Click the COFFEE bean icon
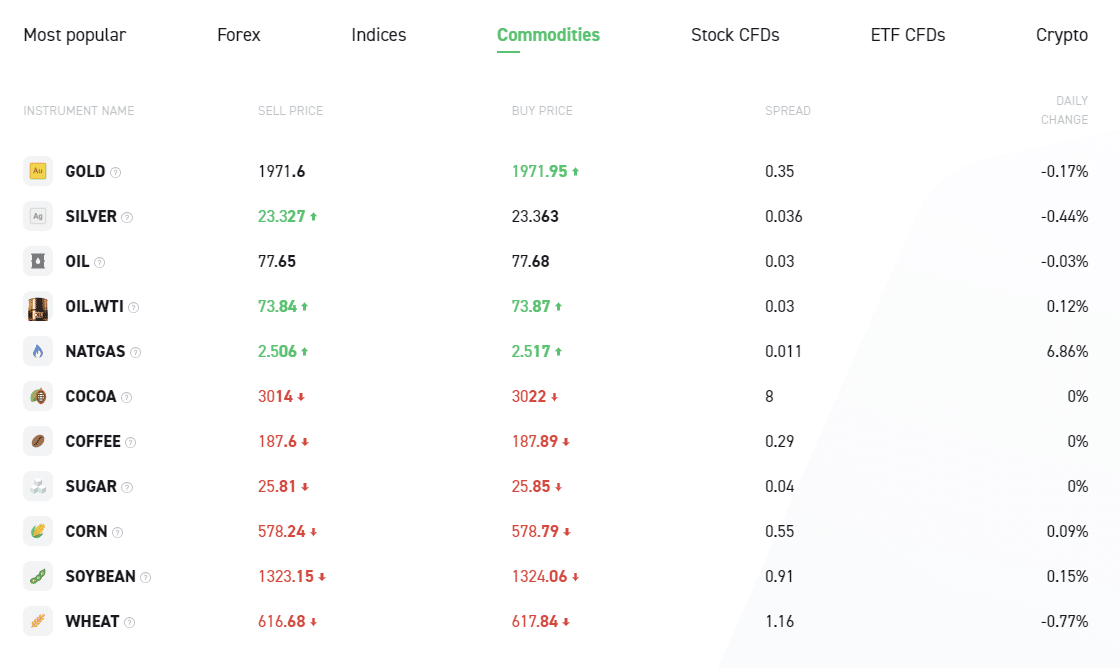1120x668 pixels. click(x=38, y=441)
